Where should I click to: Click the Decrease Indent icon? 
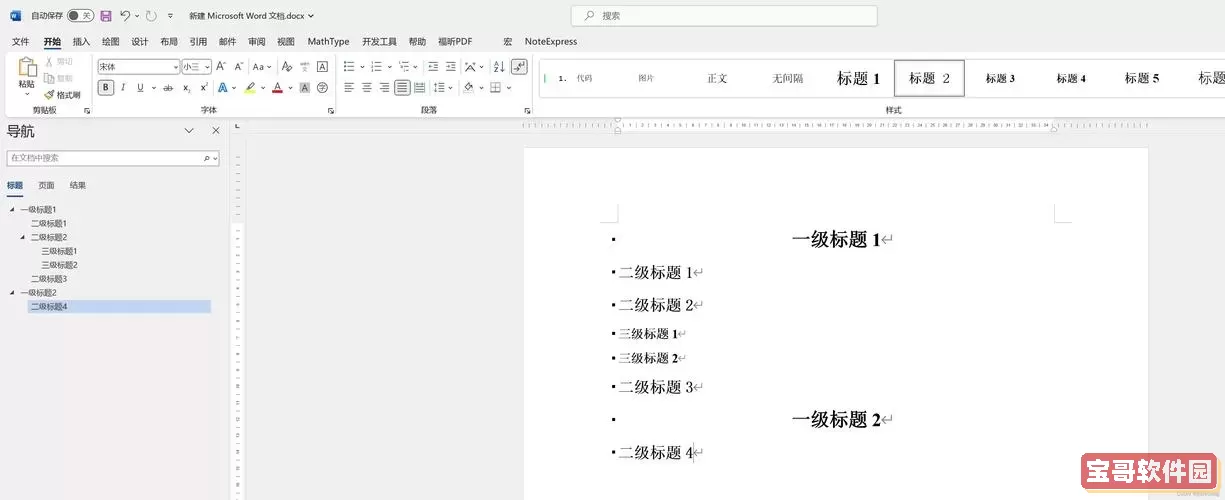(433, 67)
